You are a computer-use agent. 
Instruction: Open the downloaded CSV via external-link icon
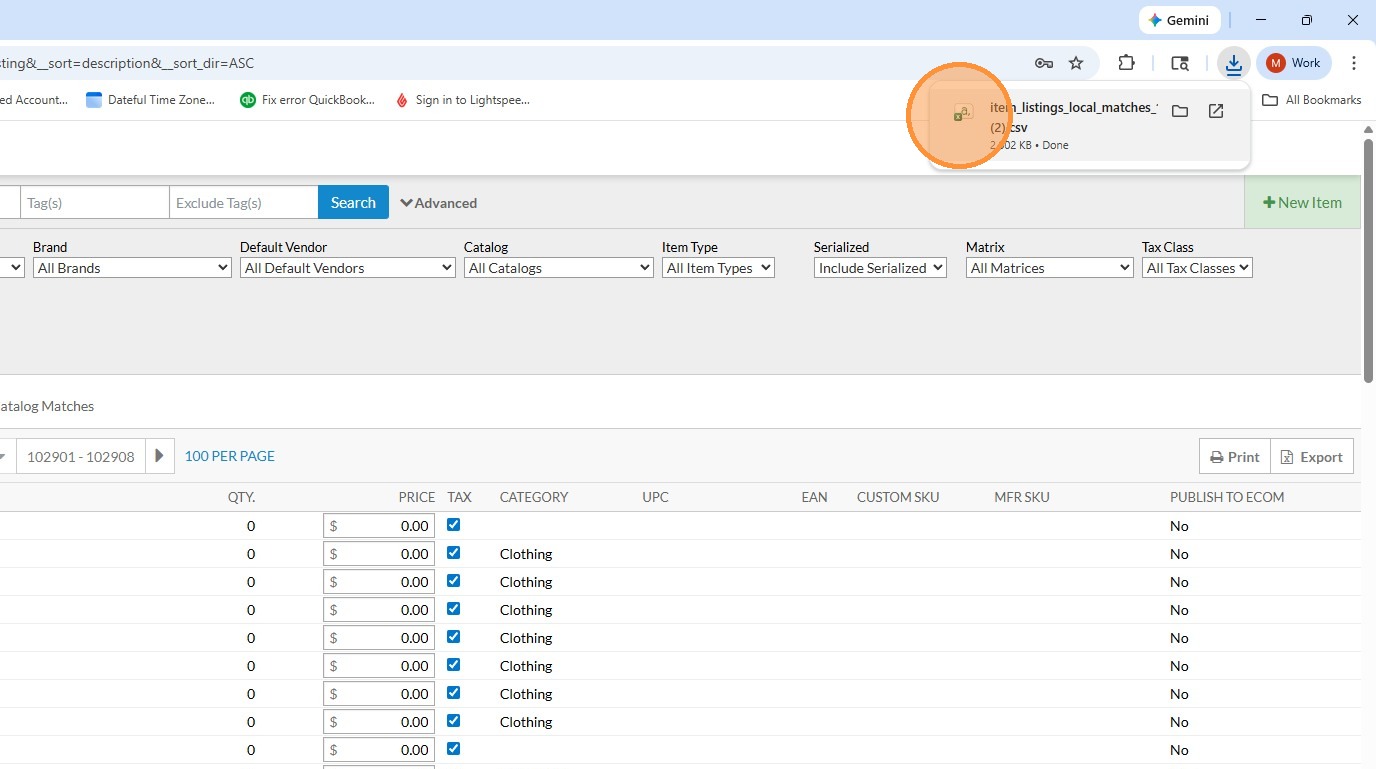(x=1216, y=111)
